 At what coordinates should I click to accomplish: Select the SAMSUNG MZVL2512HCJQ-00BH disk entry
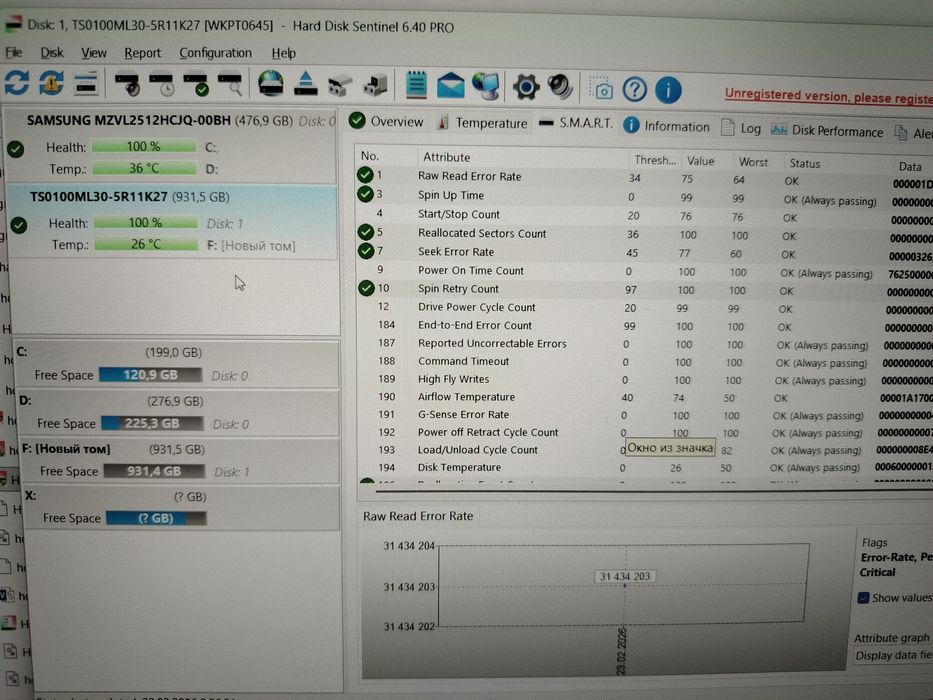pos(170,145)
